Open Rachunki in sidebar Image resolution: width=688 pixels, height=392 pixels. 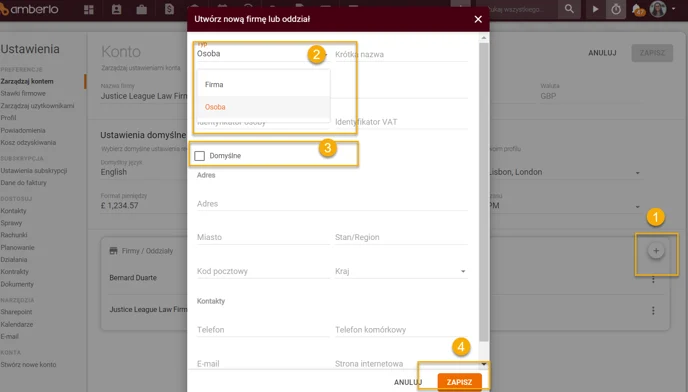(14, 235)
